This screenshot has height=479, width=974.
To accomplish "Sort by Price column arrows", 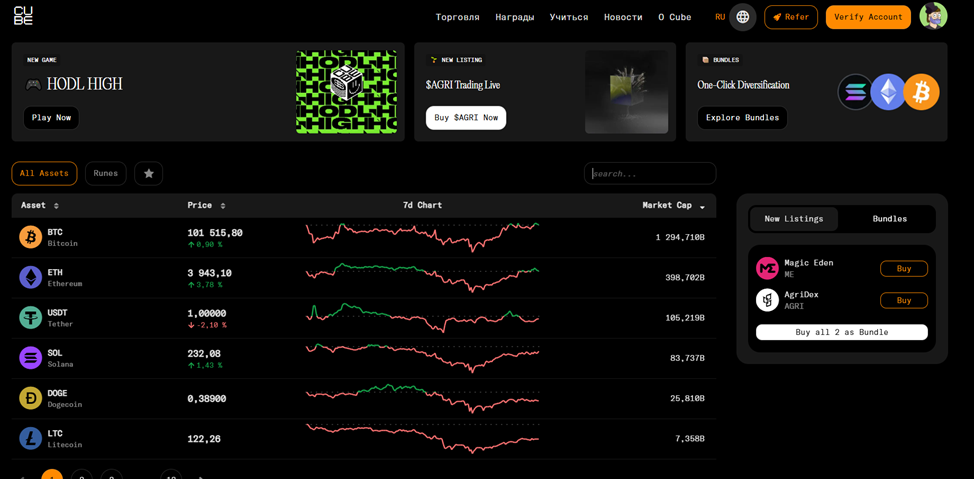I will pyautogui.click(x=222, y=206).
